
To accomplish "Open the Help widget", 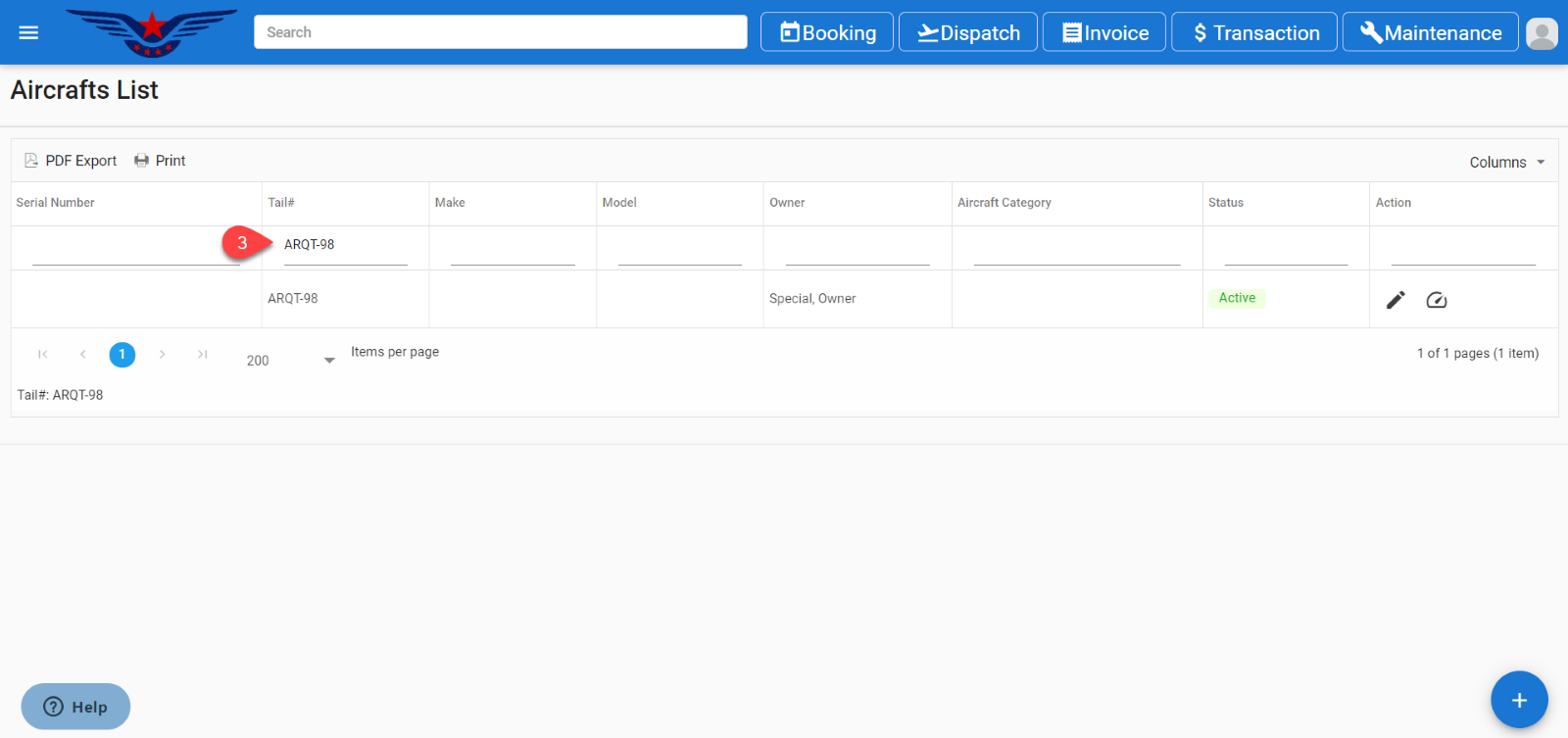I will pos(75,707).
